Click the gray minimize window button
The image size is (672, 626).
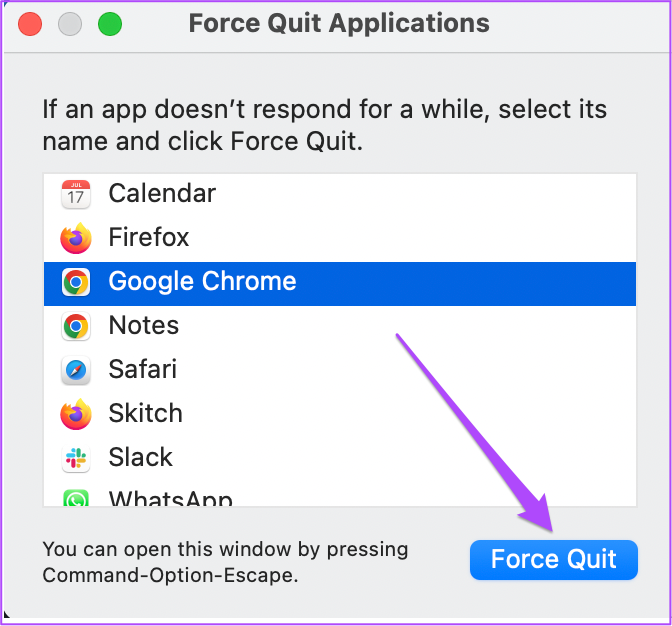[x=70, y=24]
